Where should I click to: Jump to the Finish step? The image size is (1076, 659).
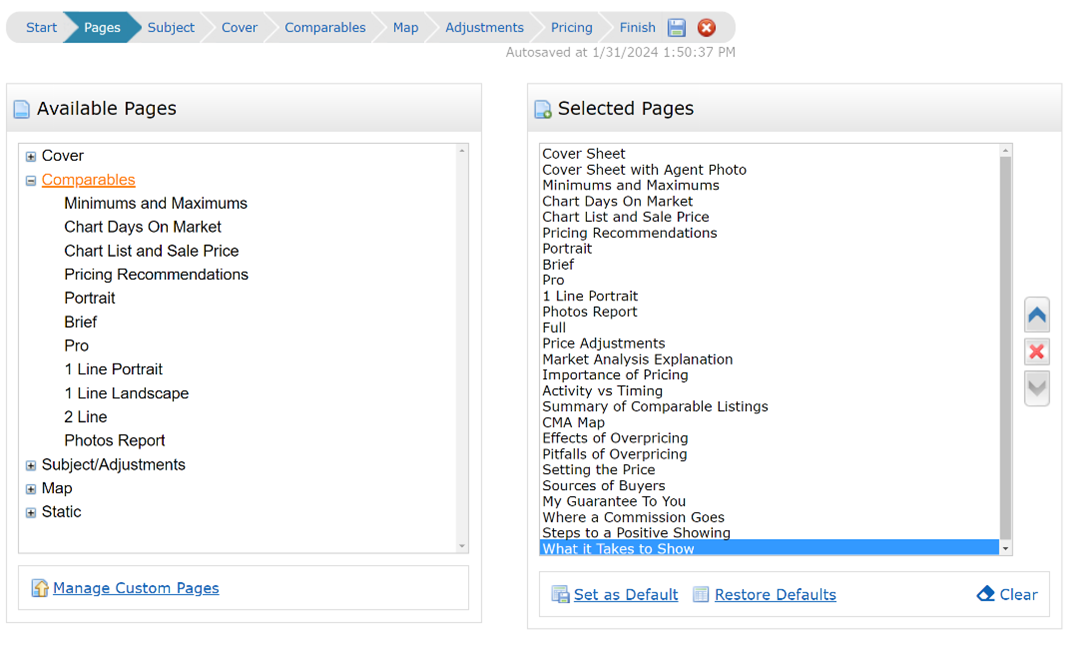point(637,28)
